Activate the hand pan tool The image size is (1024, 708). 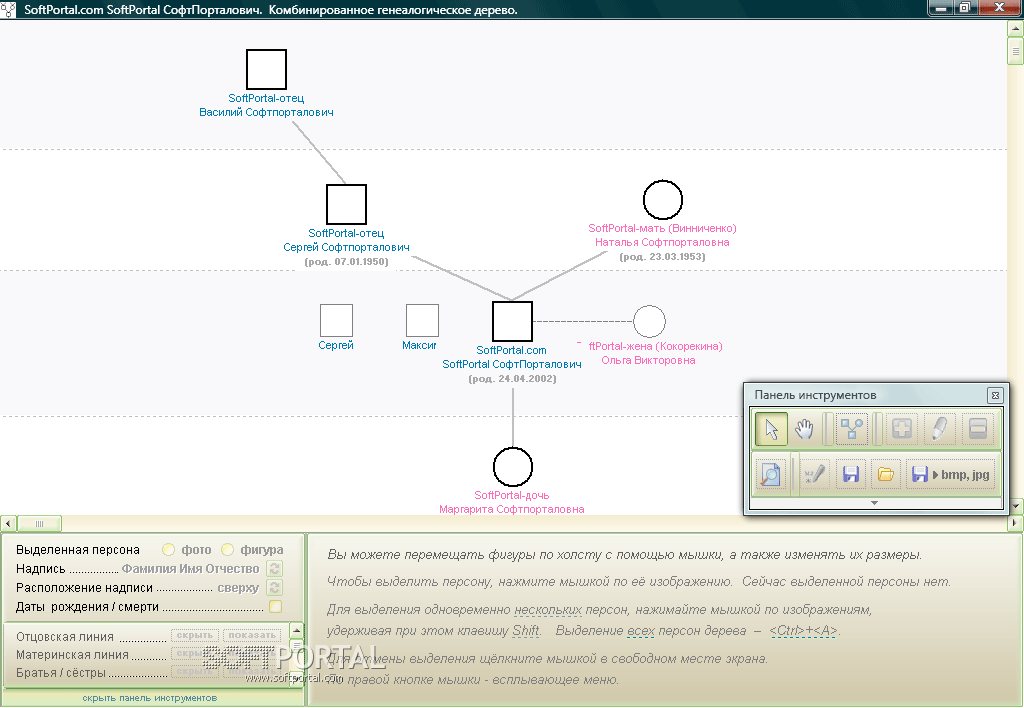(x=804, y=429)
